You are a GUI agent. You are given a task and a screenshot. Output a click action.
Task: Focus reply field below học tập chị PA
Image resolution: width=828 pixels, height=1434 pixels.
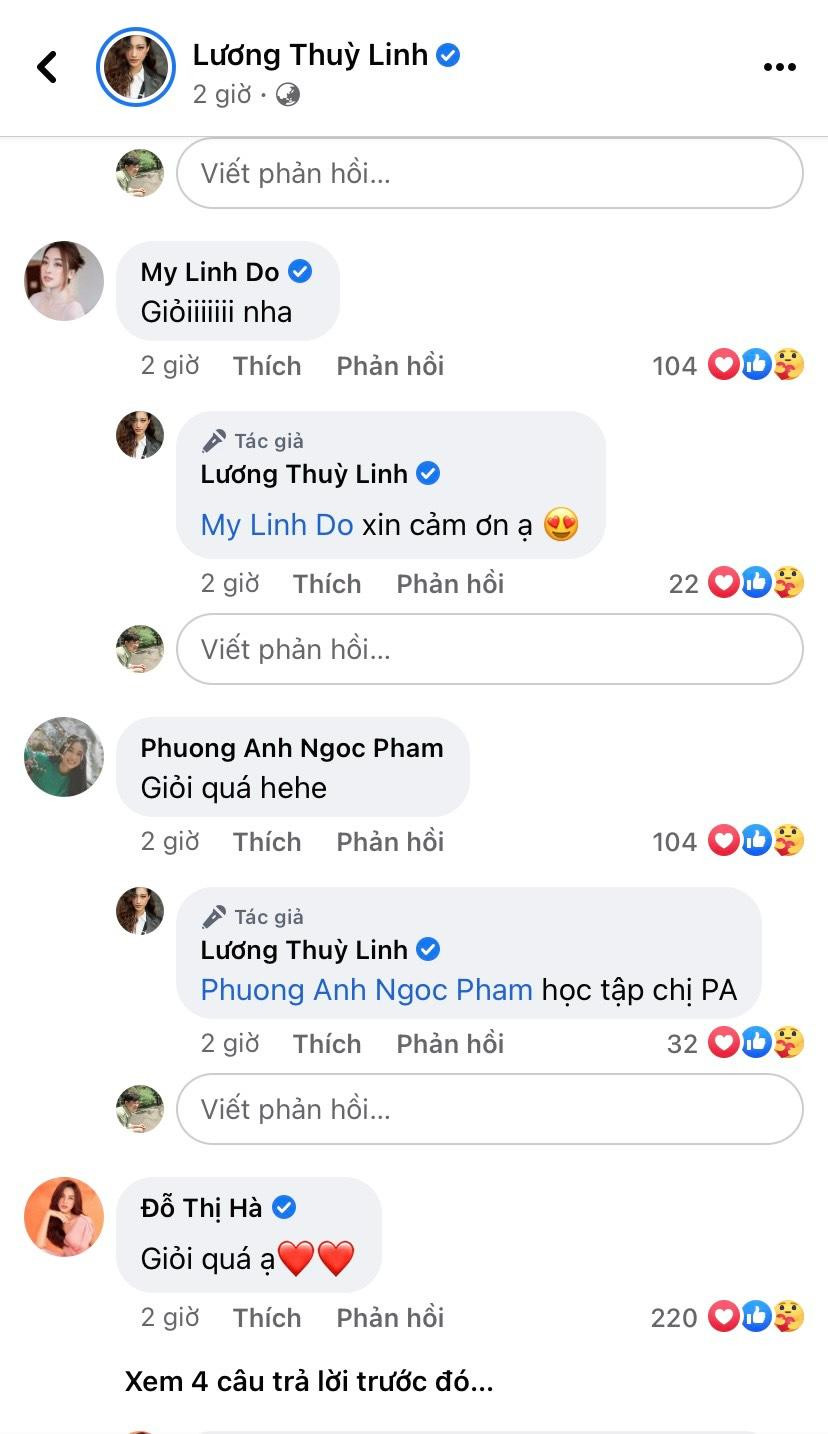[x=490, y=1109]
